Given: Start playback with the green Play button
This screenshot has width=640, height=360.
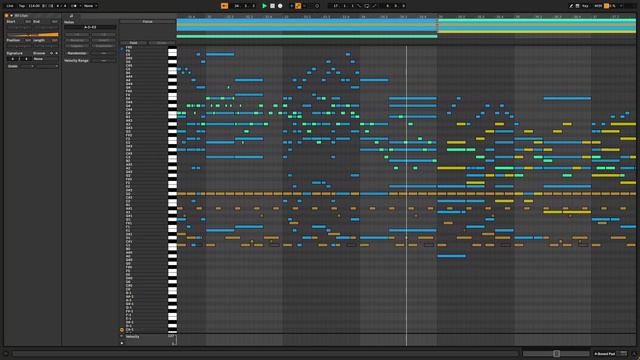Looking at the screenshot, I should [264, 6].
